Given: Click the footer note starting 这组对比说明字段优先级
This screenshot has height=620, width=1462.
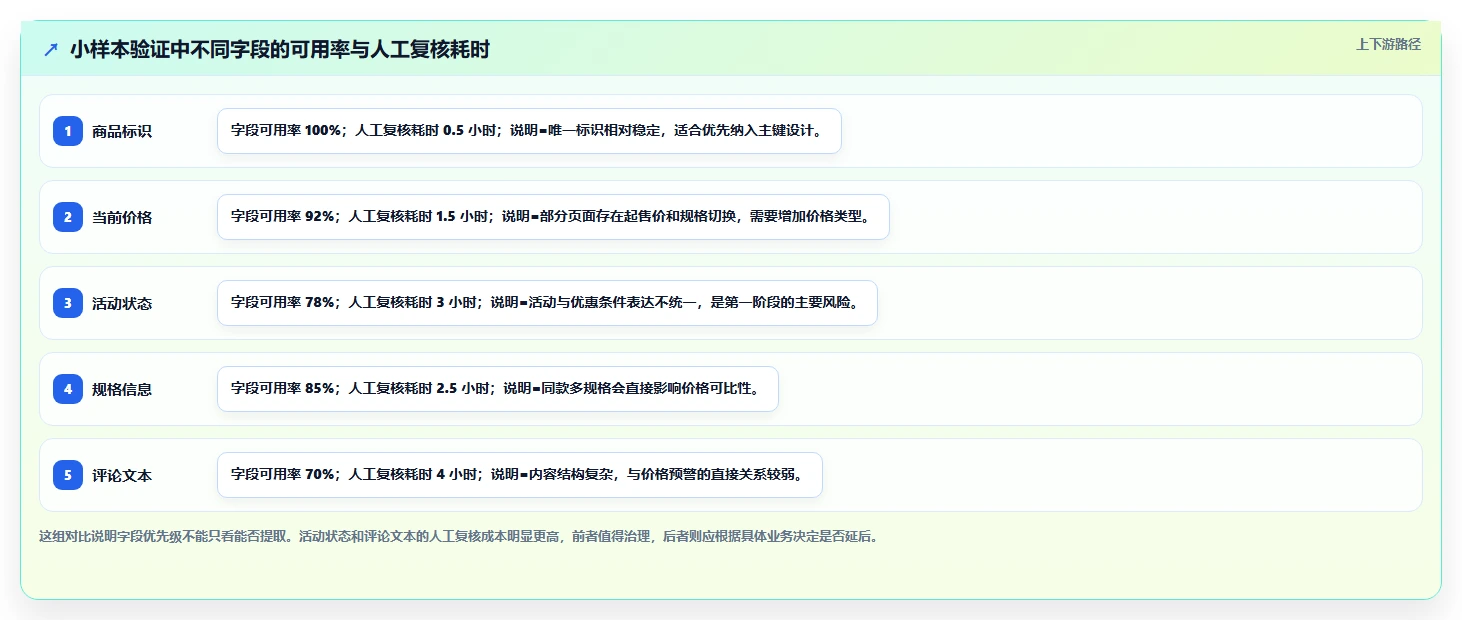Looking at the screenshot, I should (458, 537).
